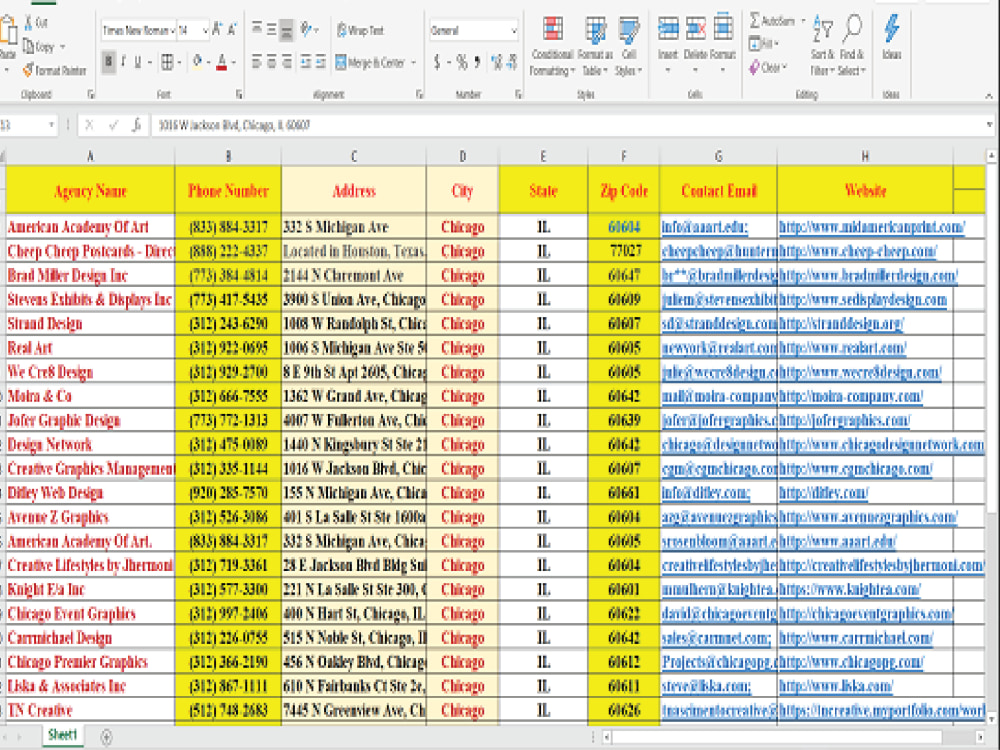Add a new sheet plus button
This screenshot has height=750, width=1000.
[107, 737]
